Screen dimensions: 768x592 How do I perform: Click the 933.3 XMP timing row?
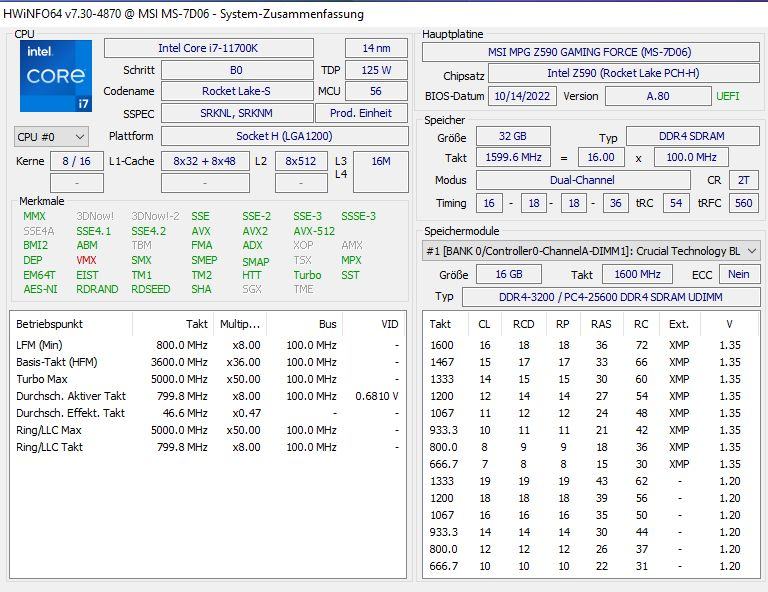pos(591,430)
